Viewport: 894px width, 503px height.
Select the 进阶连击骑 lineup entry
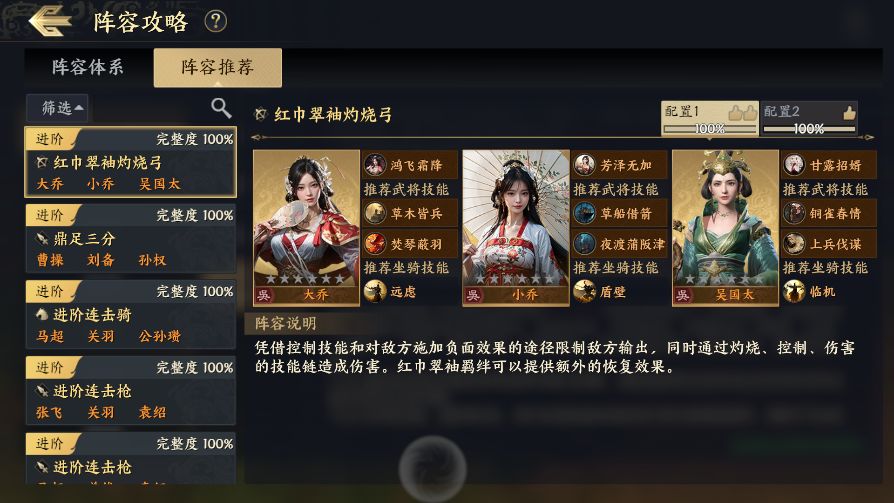(131, 314)
